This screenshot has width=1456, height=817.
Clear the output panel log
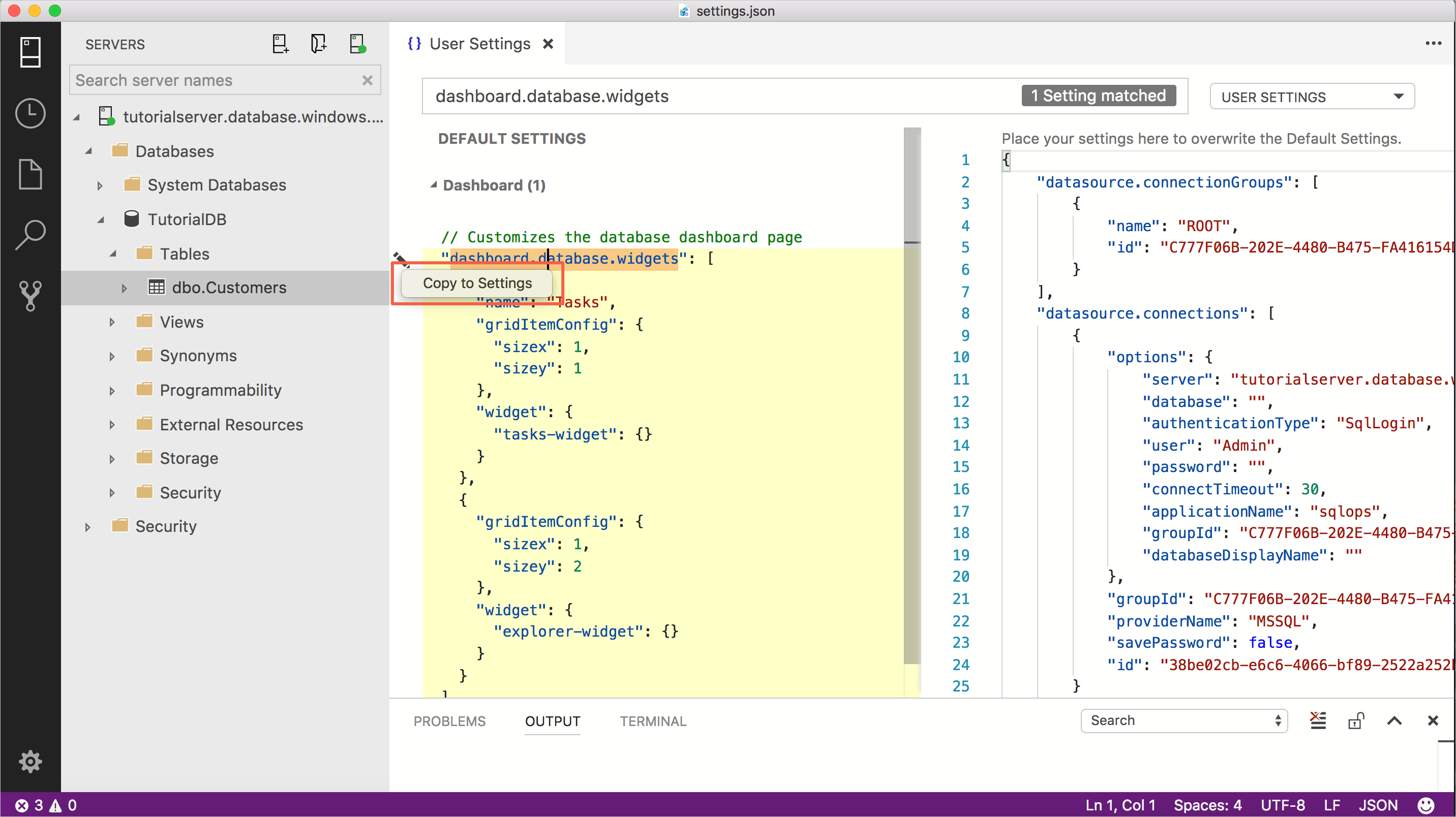click(1318, 720)
